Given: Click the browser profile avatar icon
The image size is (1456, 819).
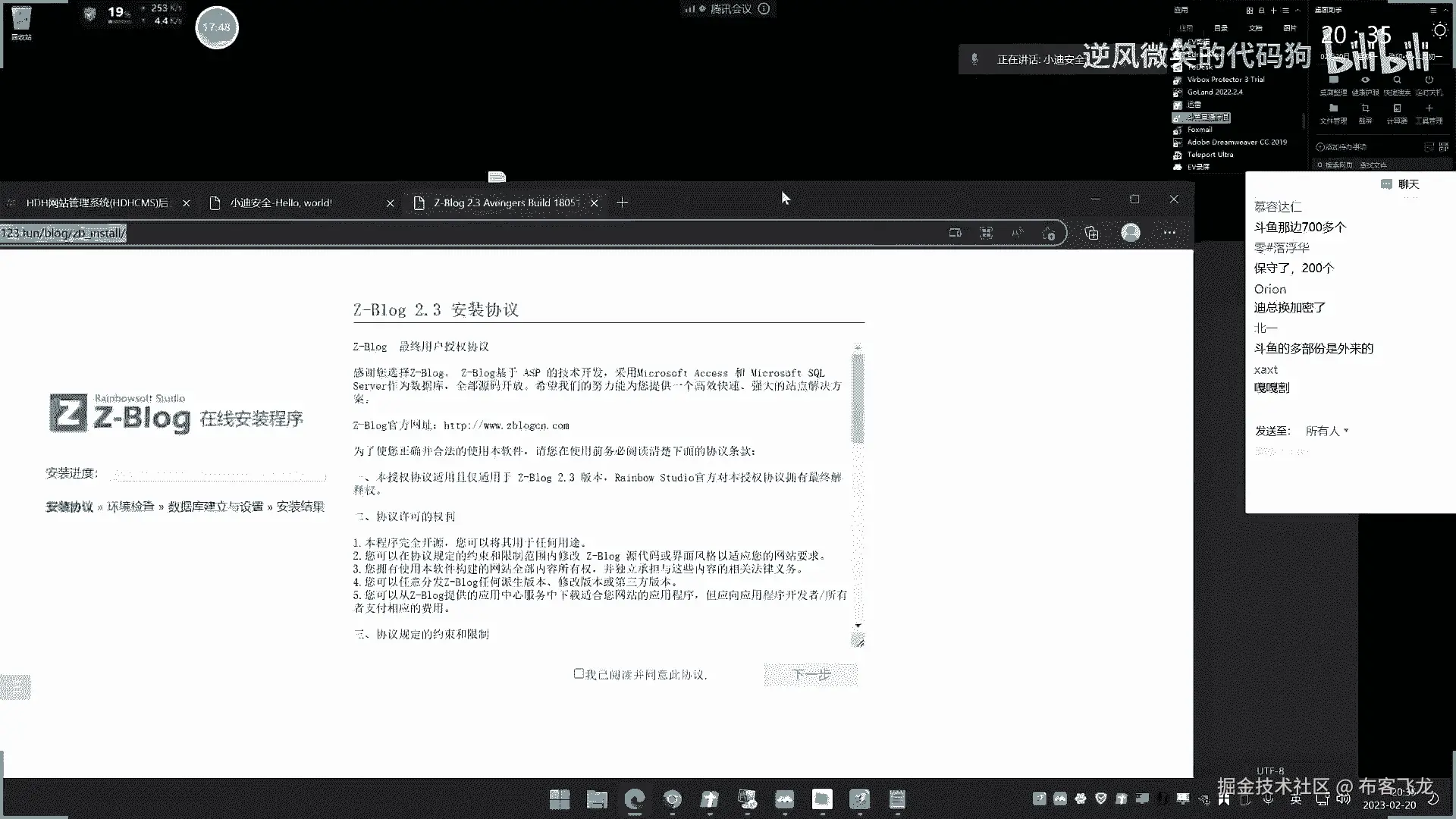Looking at the screenshot, I should pos(1130,233).
